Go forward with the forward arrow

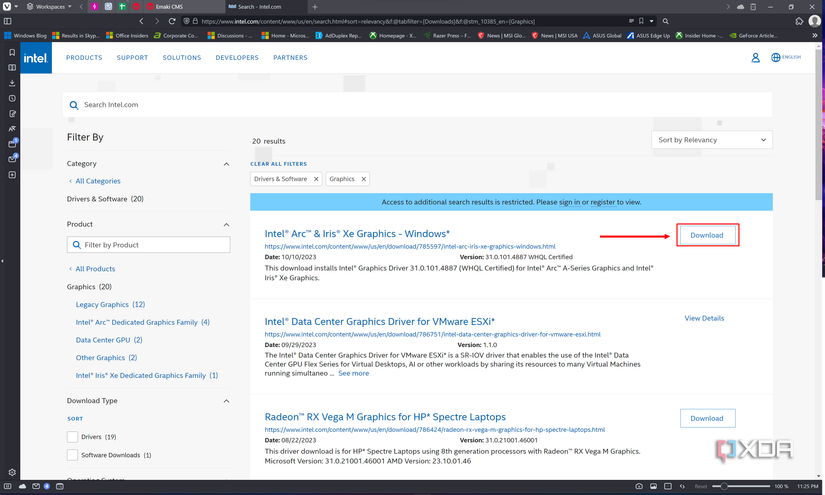(x=156, y=21)
